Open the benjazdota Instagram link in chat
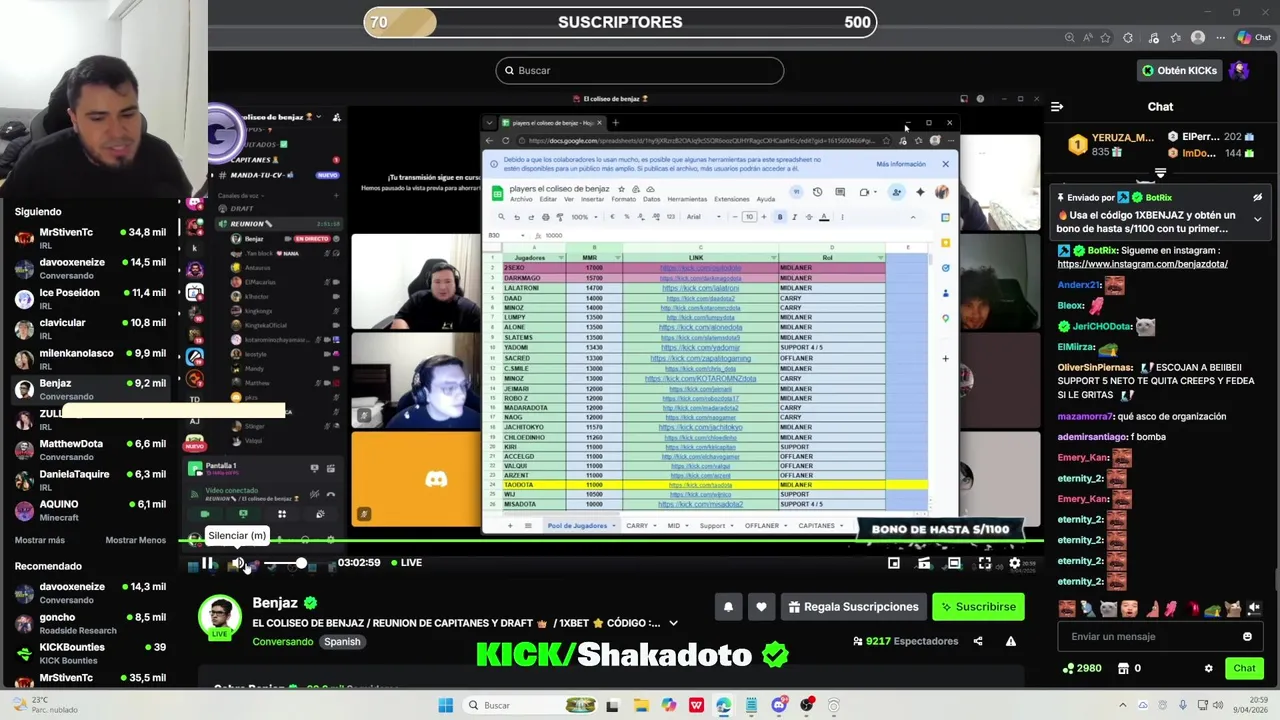The width and height of the screenshot is (1280, 720). 1142,264
